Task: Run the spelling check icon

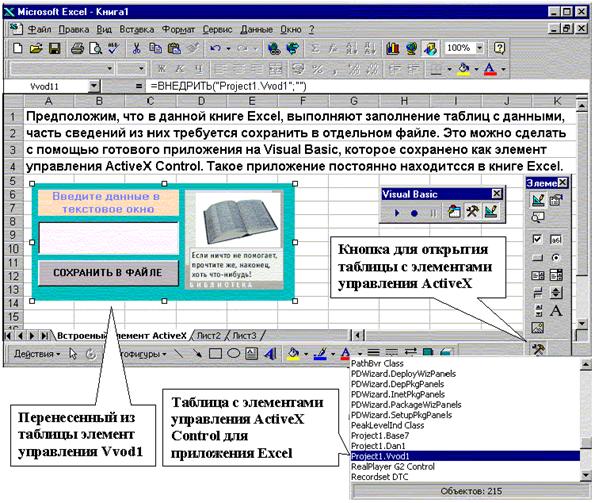Action: click(x=113, y=48)
